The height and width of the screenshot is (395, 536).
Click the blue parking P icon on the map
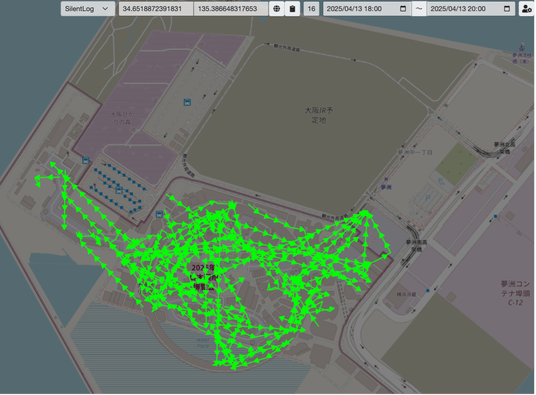click(x=428, y=198)
